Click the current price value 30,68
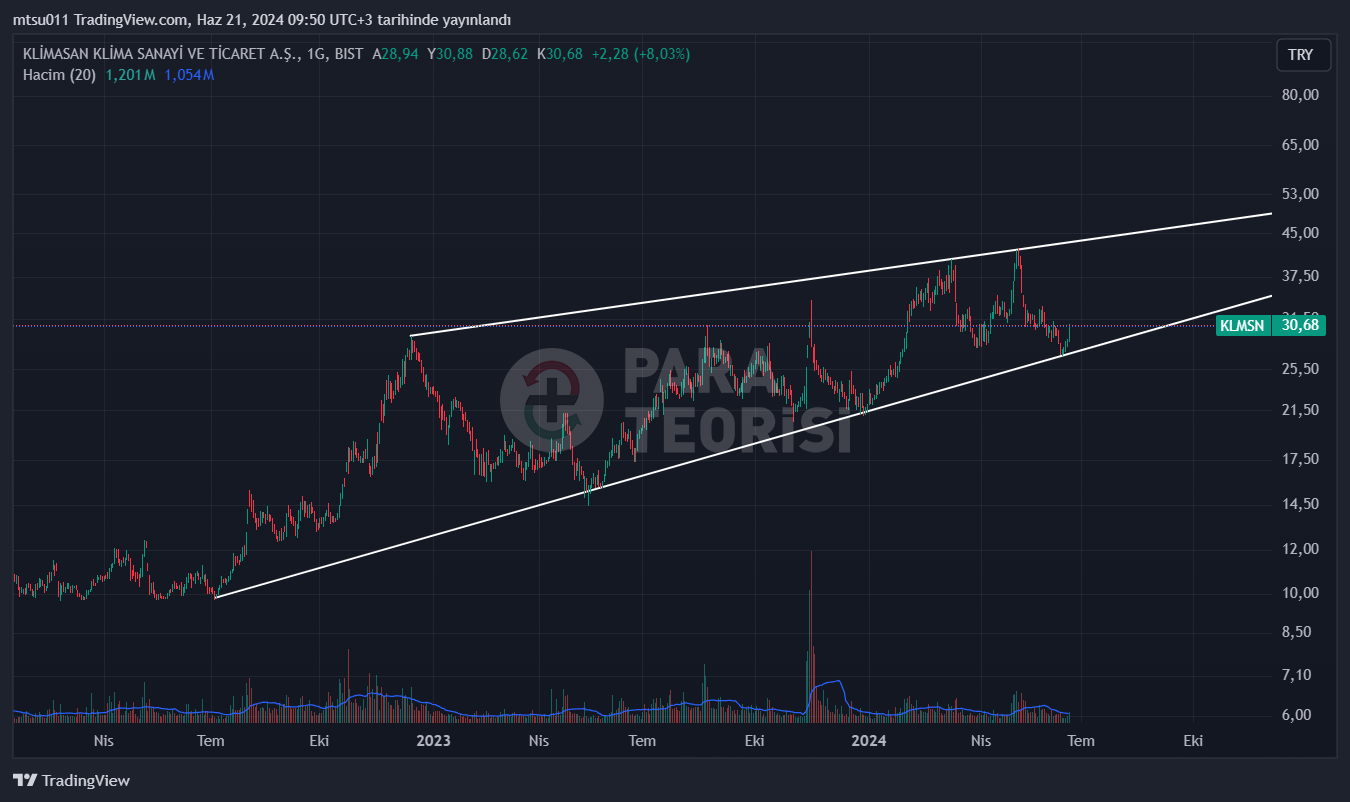Image resolution: width=1350 pixels, height=802 pixels. point(1299,325)
